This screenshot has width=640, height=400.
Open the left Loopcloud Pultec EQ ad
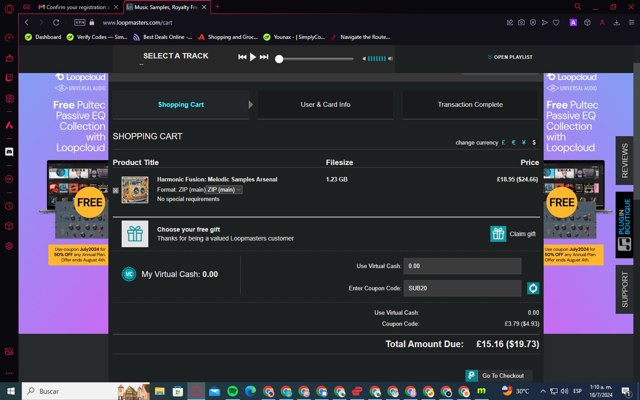tap(64, 203)
